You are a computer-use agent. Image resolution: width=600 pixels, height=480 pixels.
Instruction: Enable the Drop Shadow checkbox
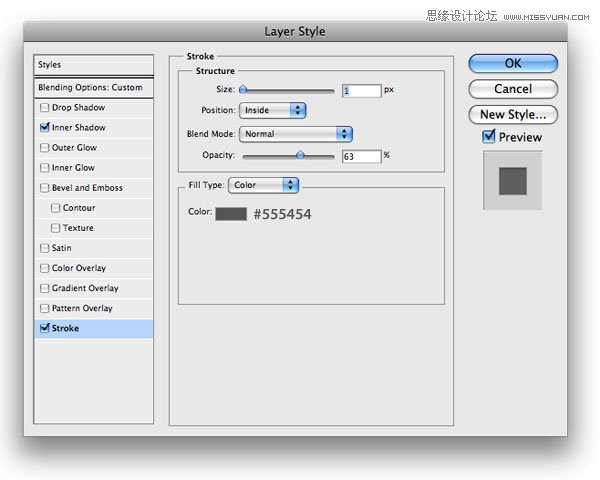pos(44,108)
